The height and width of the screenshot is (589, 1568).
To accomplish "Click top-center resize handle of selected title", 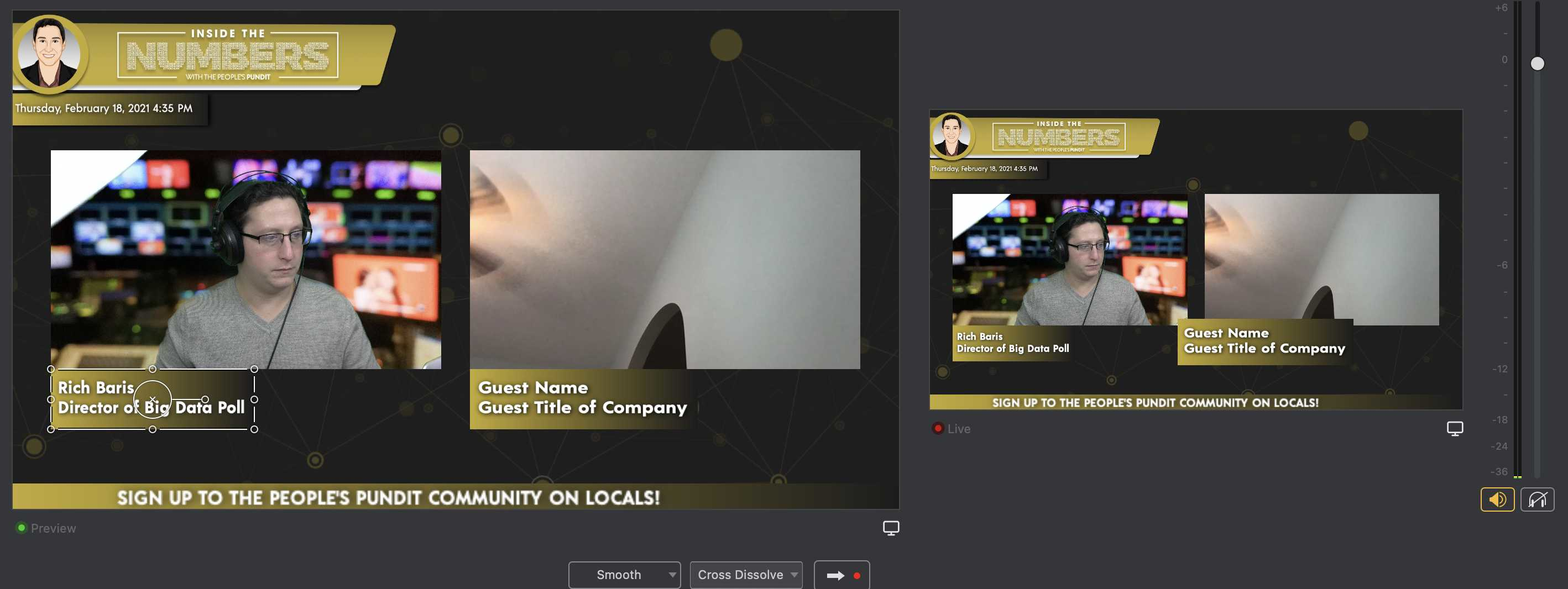I will (x=153, y=369).
